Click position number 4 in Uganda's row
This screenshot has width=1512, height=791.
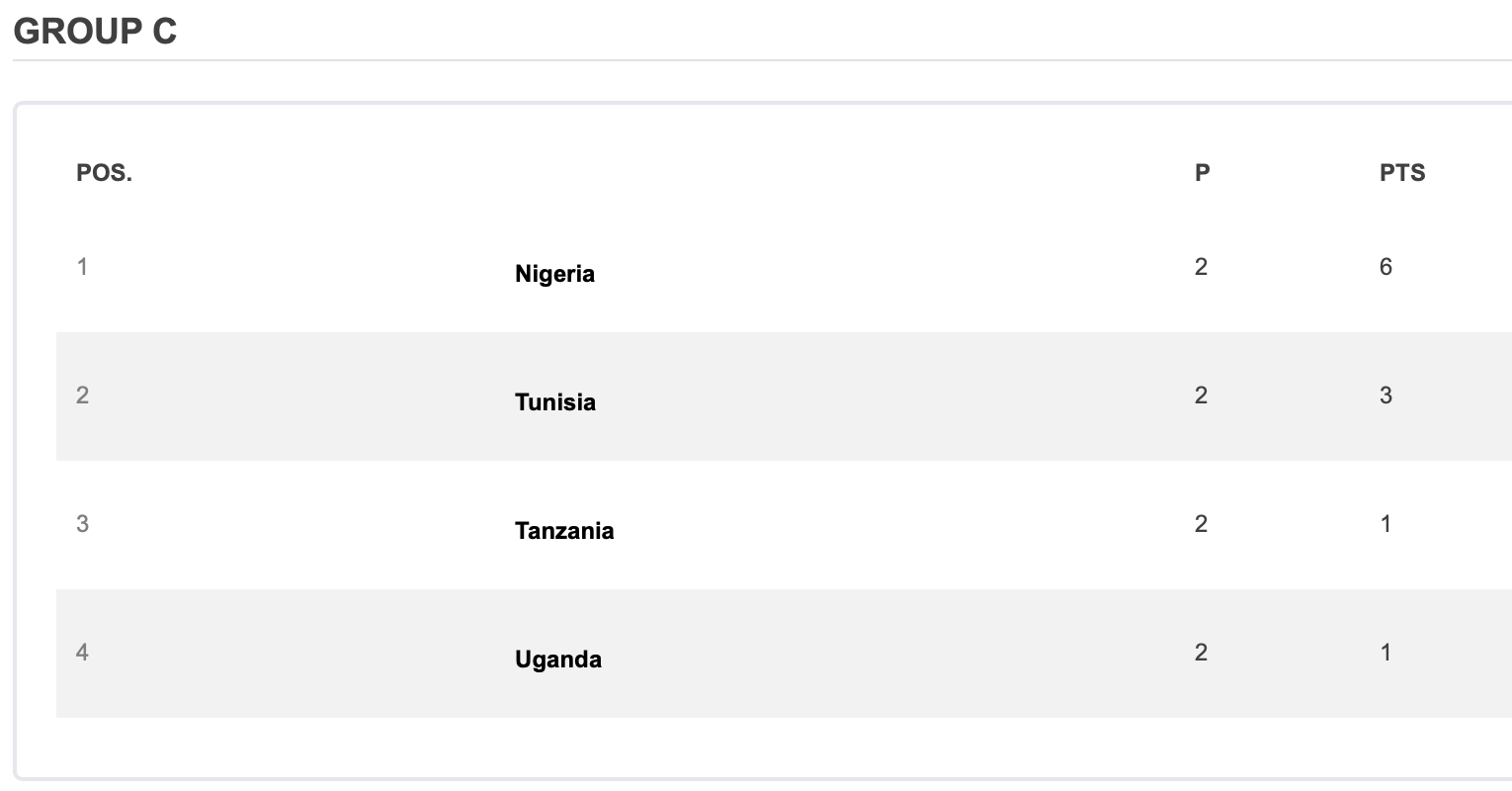click(83, 653)
